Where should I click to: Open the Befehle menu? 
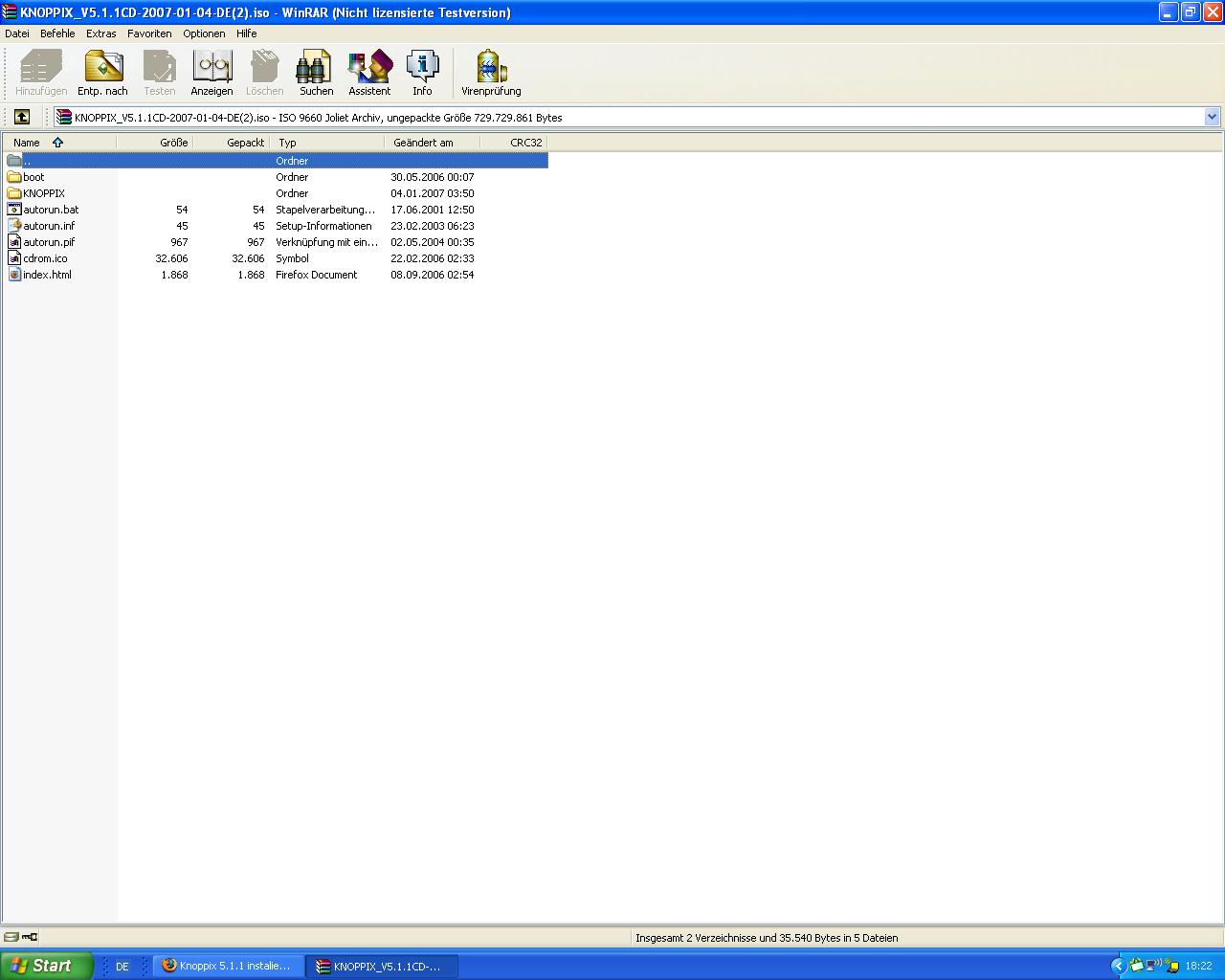click(x=57, y=33)
